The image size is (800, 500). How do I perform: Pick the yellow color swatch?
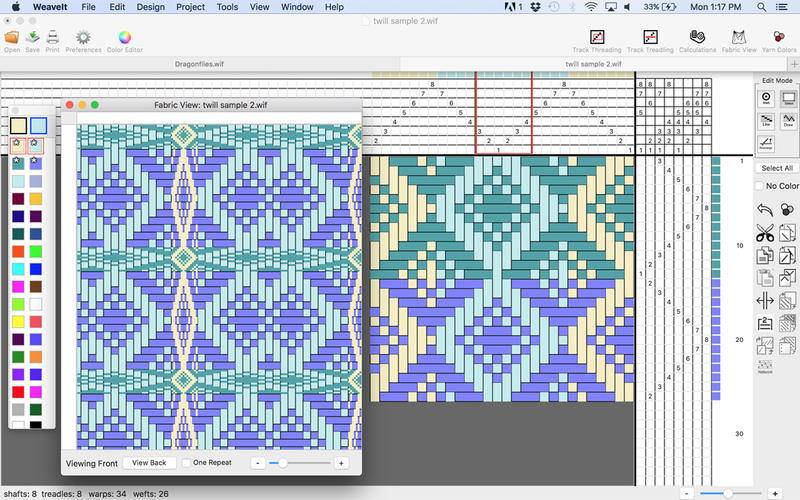[x=18, y=321]
